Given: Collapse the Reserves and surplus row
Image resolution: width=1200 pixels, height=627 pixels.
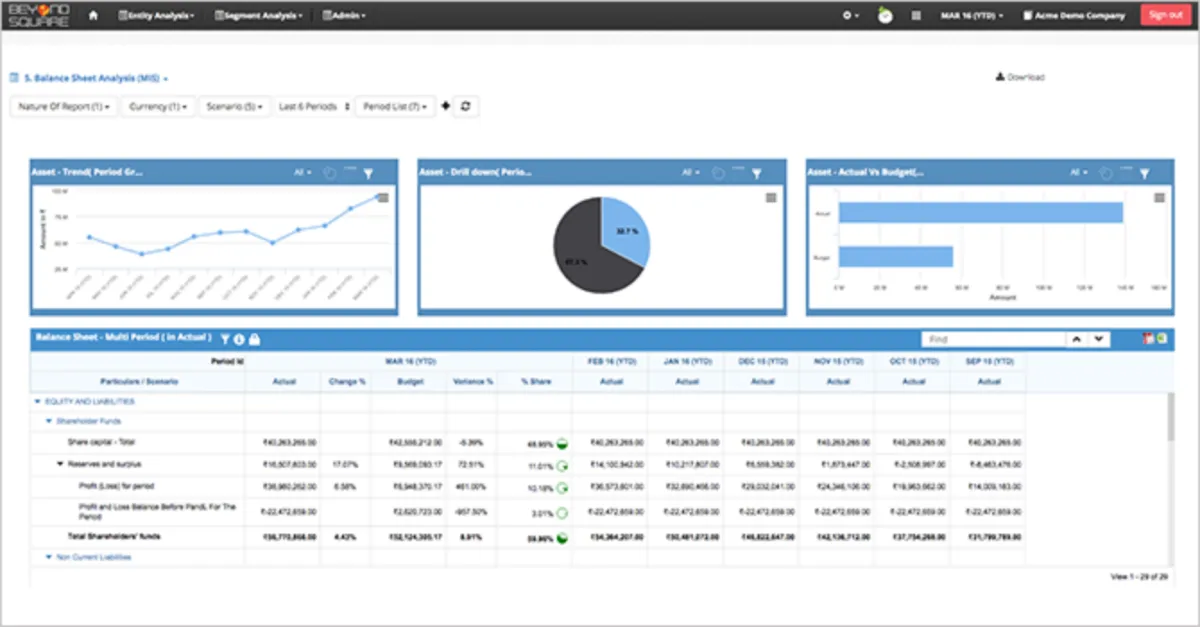Looking at the screenshot, I should pos(60,464).
